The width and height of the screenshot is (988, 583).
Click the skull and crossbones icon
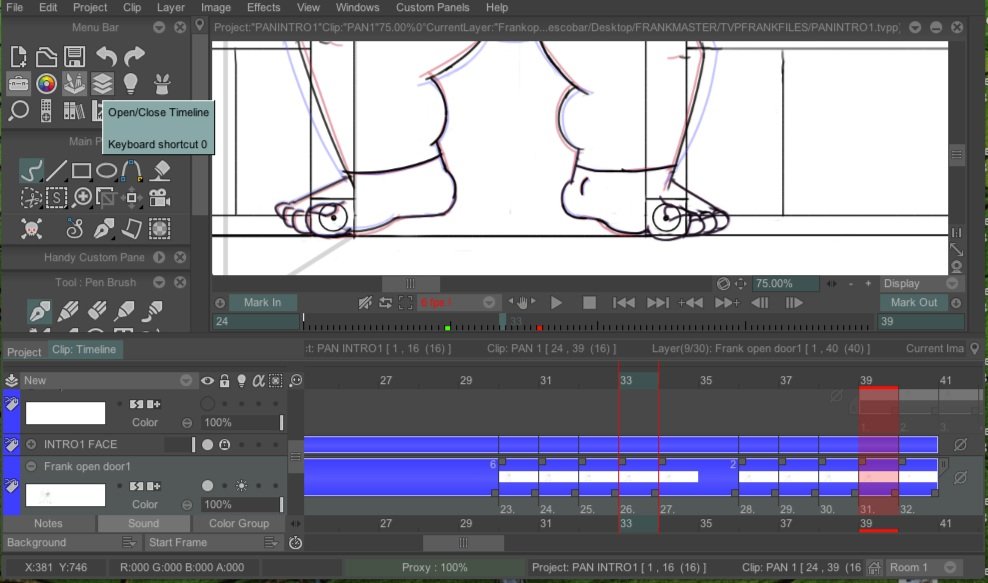[31, 228]
